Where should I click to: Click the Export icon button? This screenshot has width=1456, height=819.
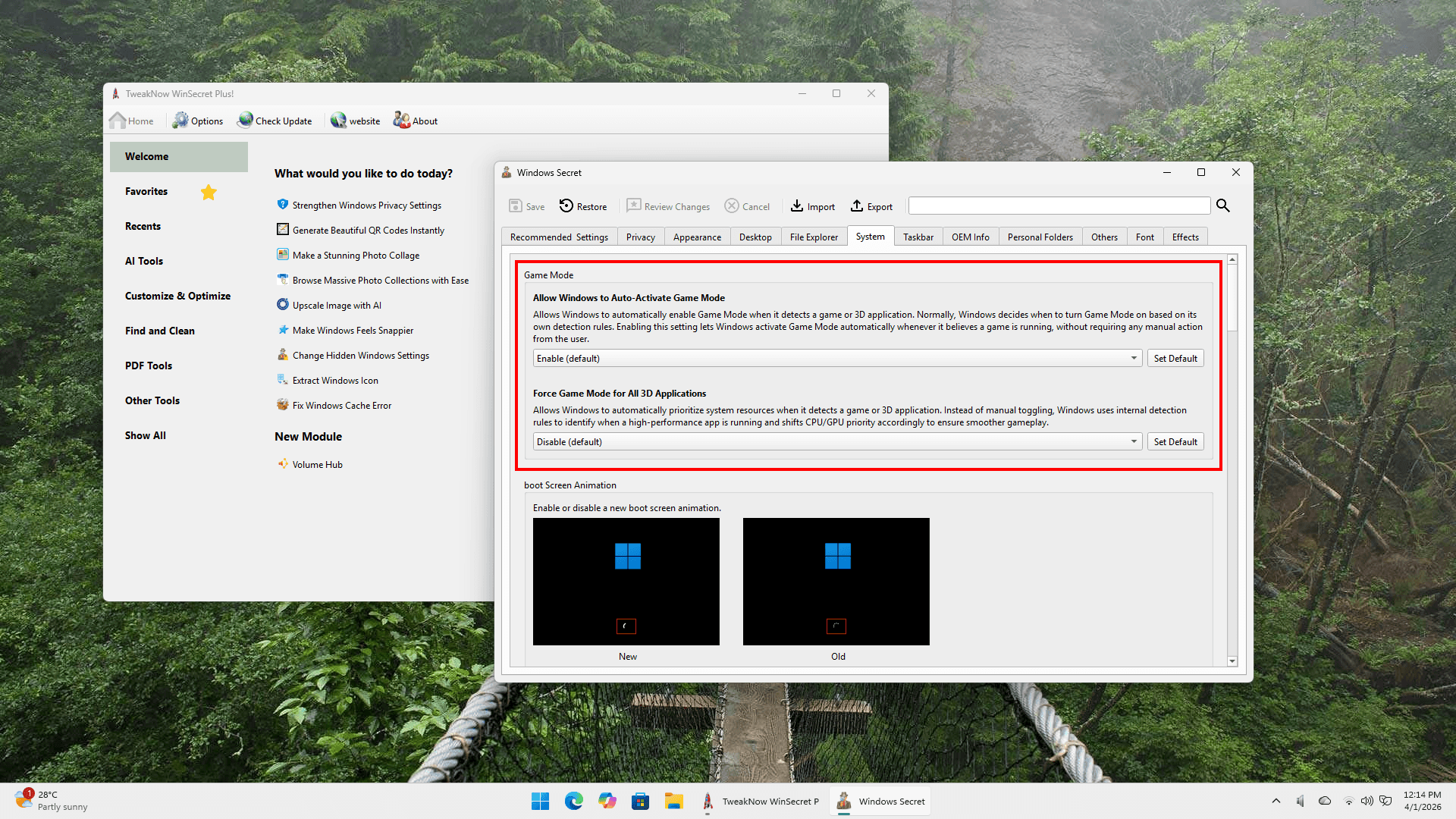(857, 206)
